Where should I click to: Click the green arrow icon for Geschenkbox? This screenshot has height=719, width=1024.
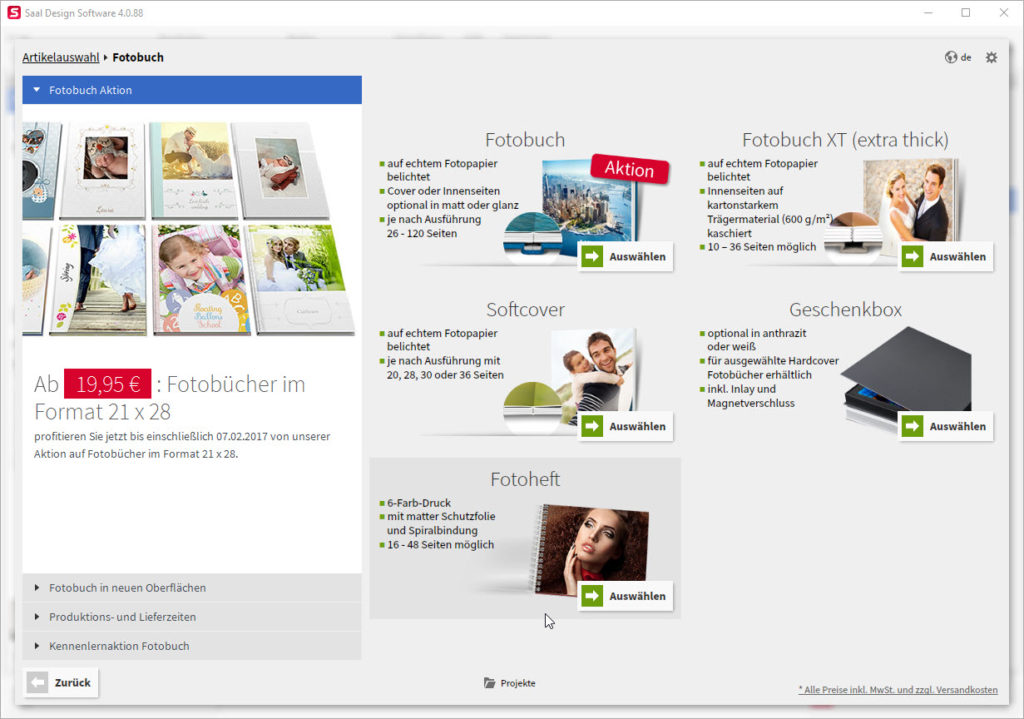pyautogui.click(x=912, y=426)
